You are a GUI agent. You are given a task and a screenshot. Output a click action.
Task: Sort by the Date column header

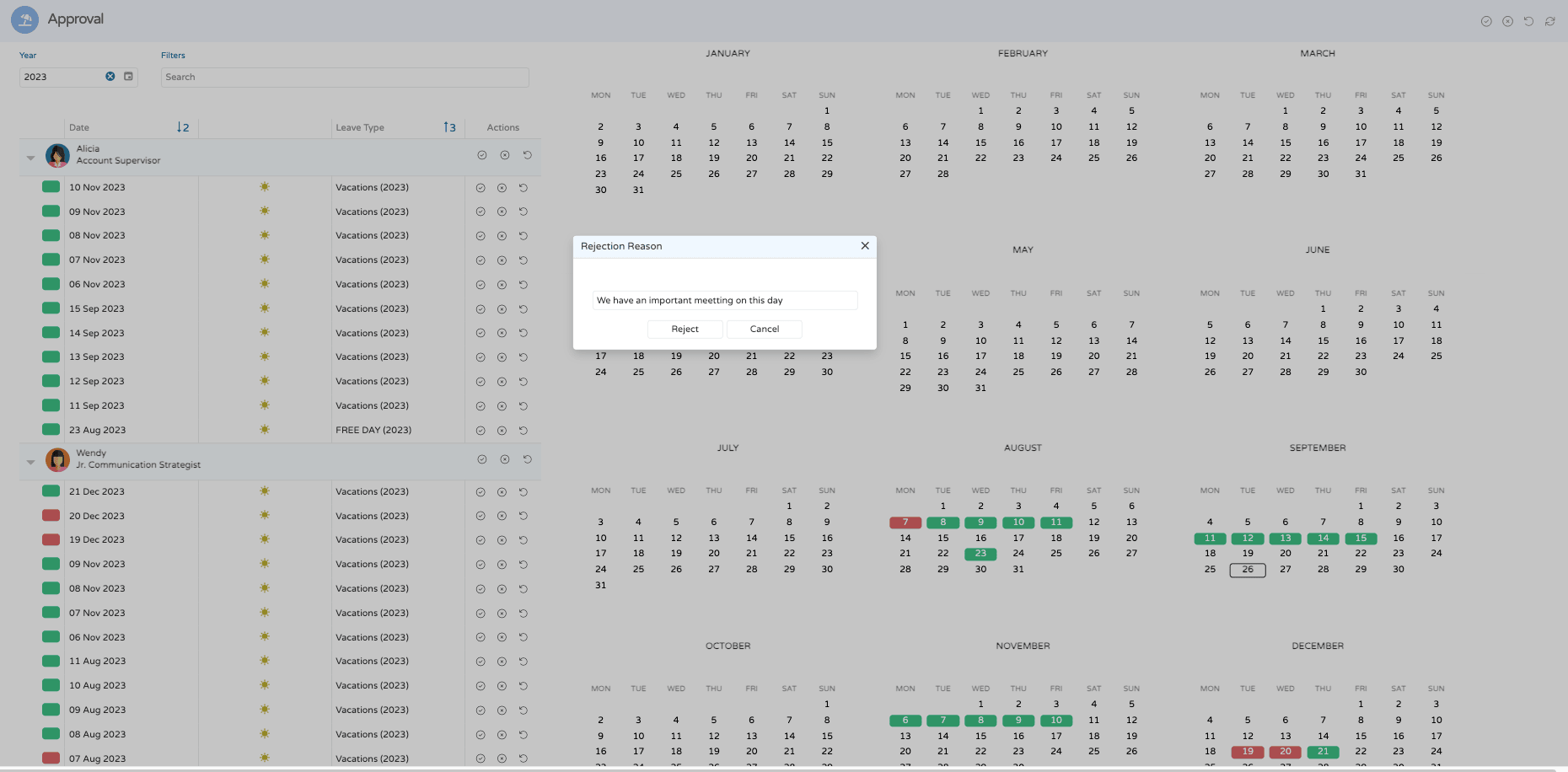79,128
